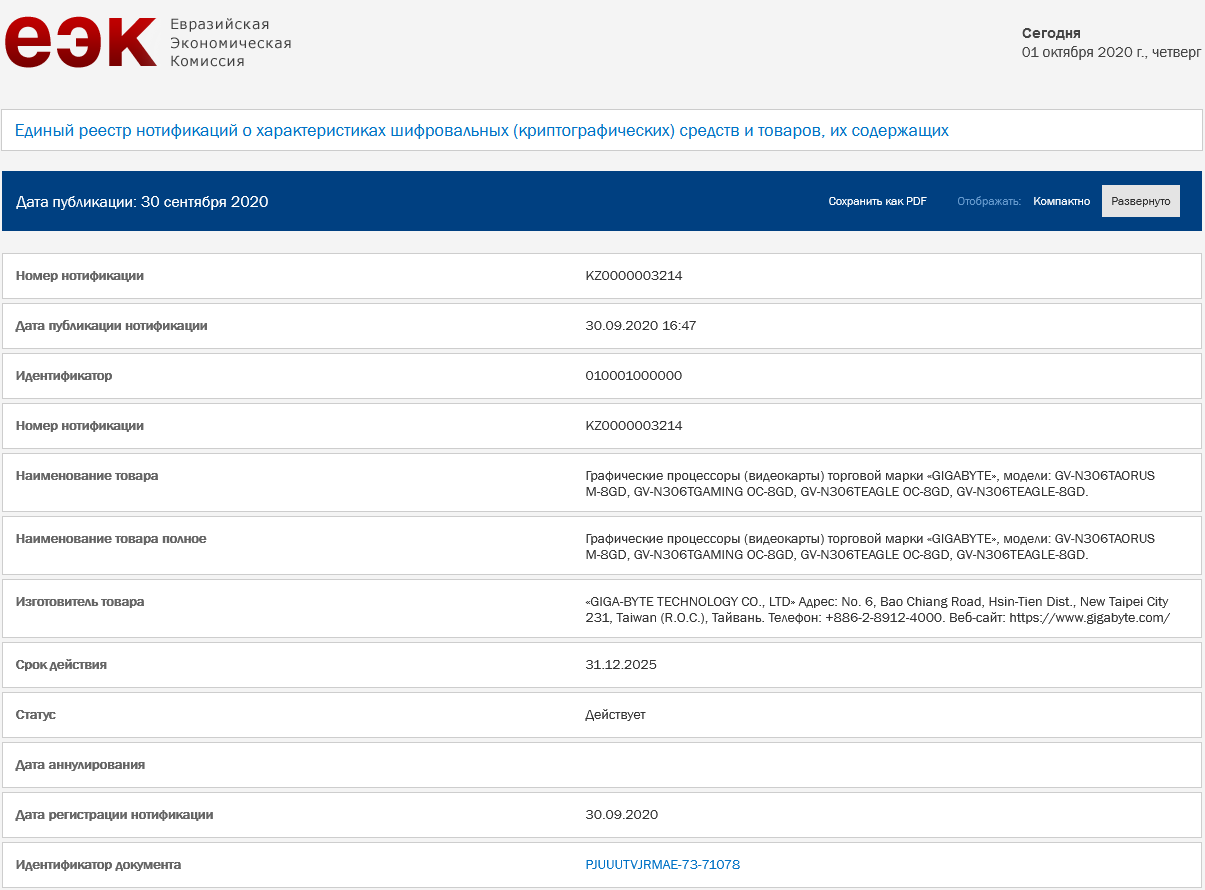Switch display mode to Компактно
Viewport: 1205px width, 890px height.
pyautogui.click(x=1061, y=201)
